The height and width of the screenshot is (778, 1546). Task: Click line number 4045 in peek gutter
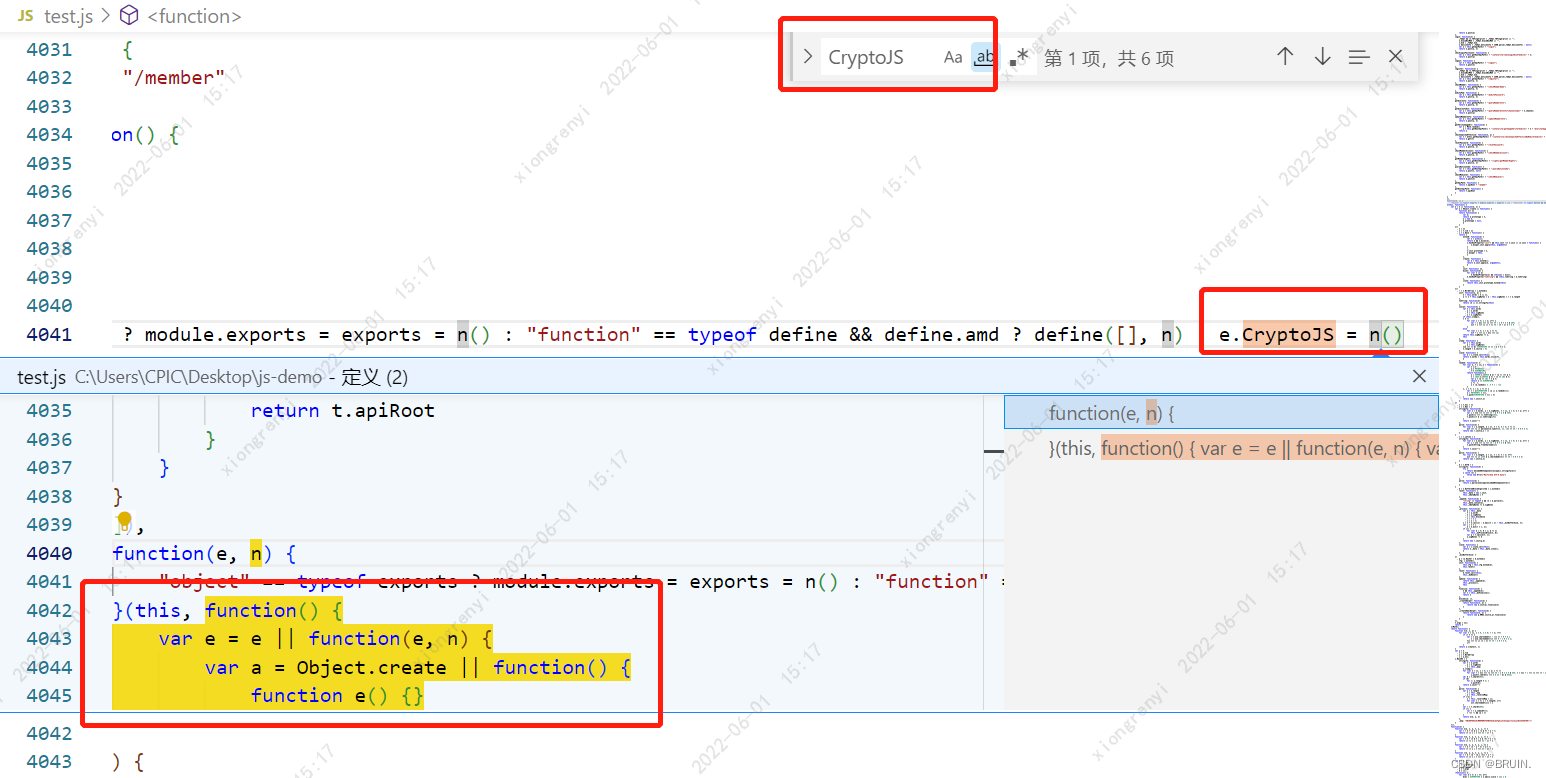[49, 695]
